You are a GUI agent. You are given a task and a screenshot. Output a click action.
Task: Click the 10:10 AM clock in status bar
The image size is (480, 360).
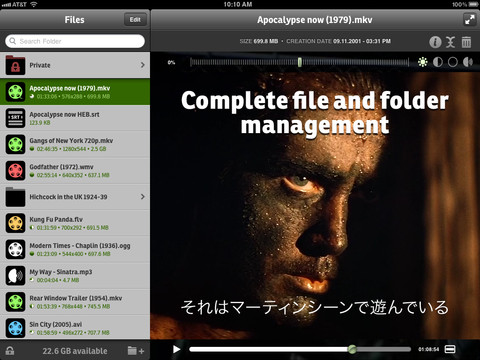click(238, 4)
